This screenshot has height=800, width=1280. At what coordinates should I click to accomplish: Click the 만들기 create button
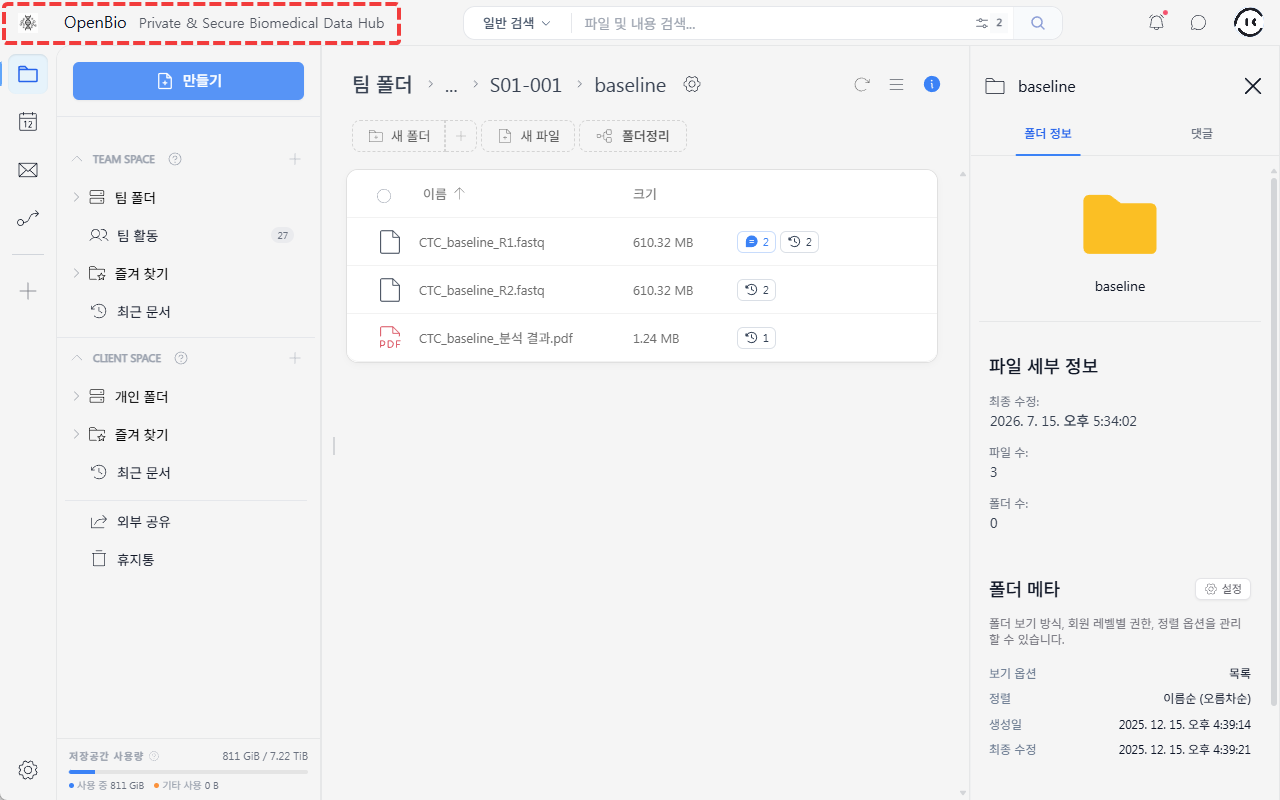[x=188, y=81]
